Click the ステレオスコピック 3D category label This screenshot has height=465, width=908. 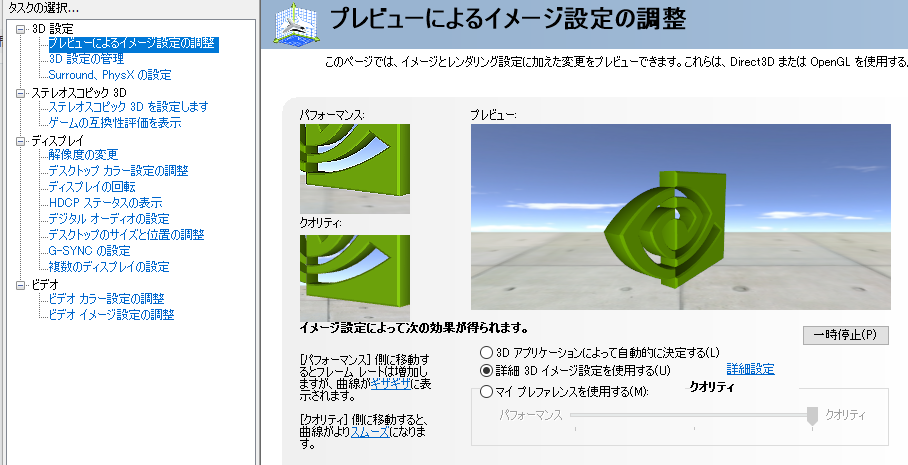79,93
